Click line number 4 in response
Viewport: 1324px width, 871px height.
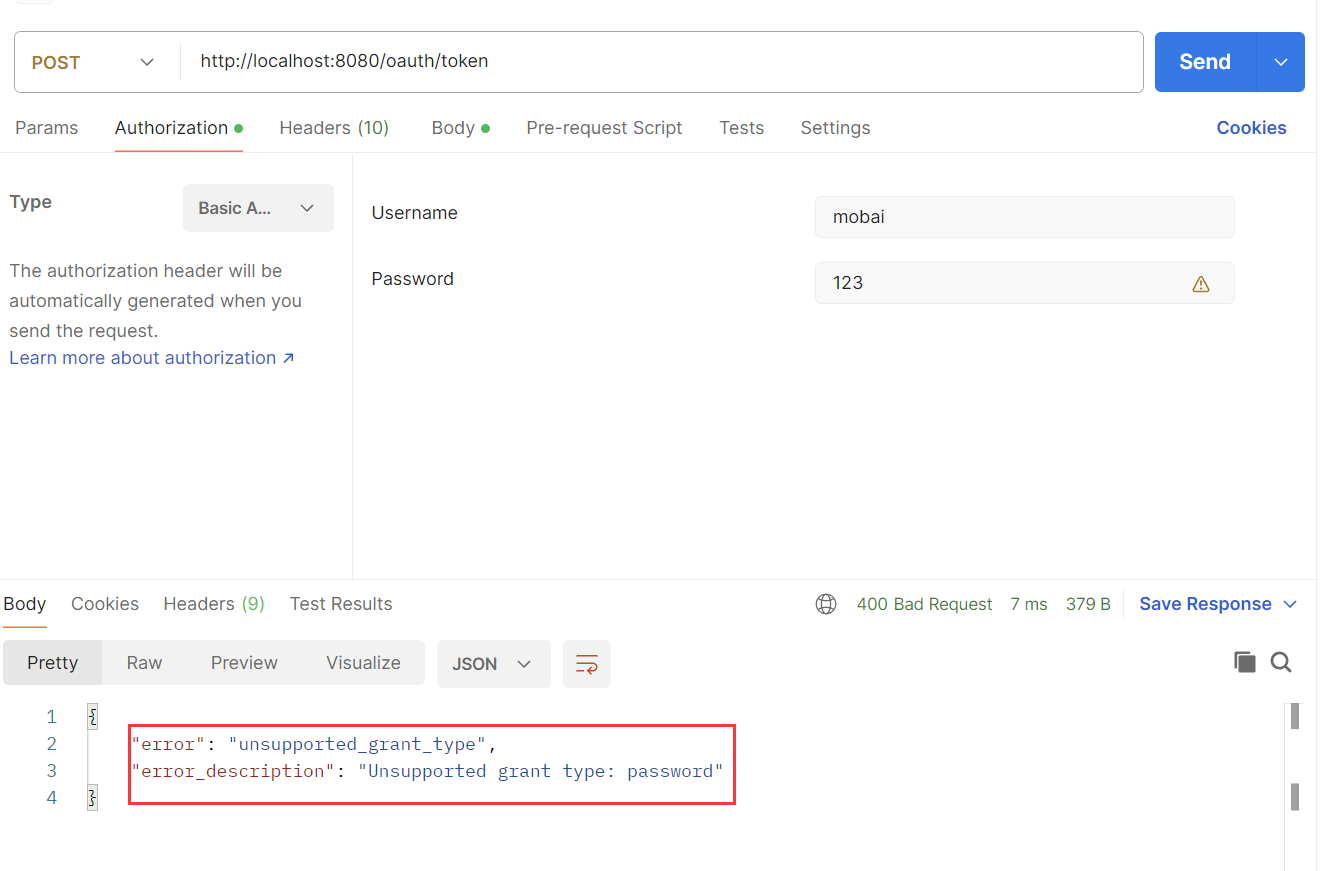point(52,798)
